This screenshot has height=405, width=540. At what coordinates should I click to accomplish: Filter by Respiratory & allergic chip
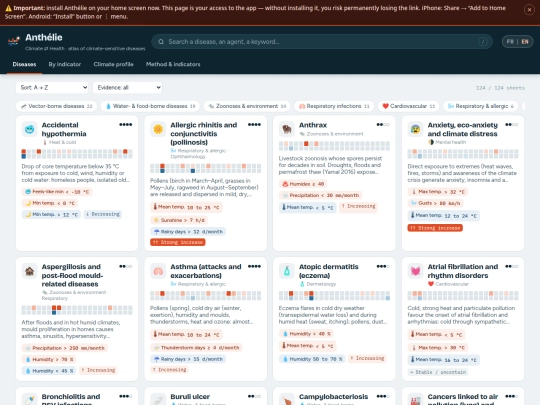click(x=481, y=106)
